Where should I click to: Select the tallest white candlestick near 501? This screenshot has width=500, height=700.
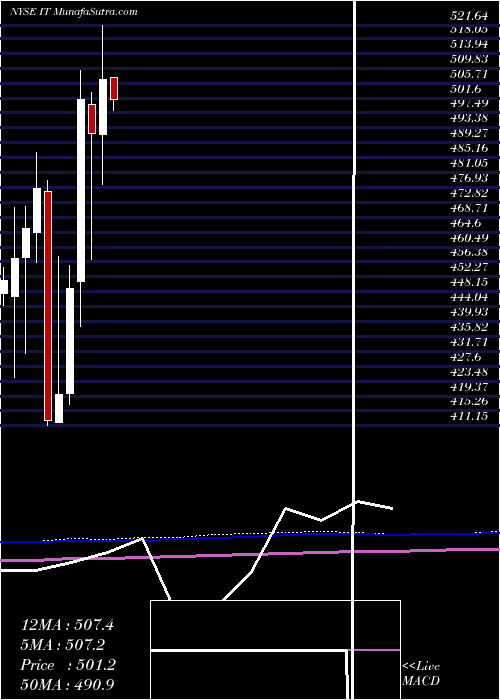(x=81, y=190)
